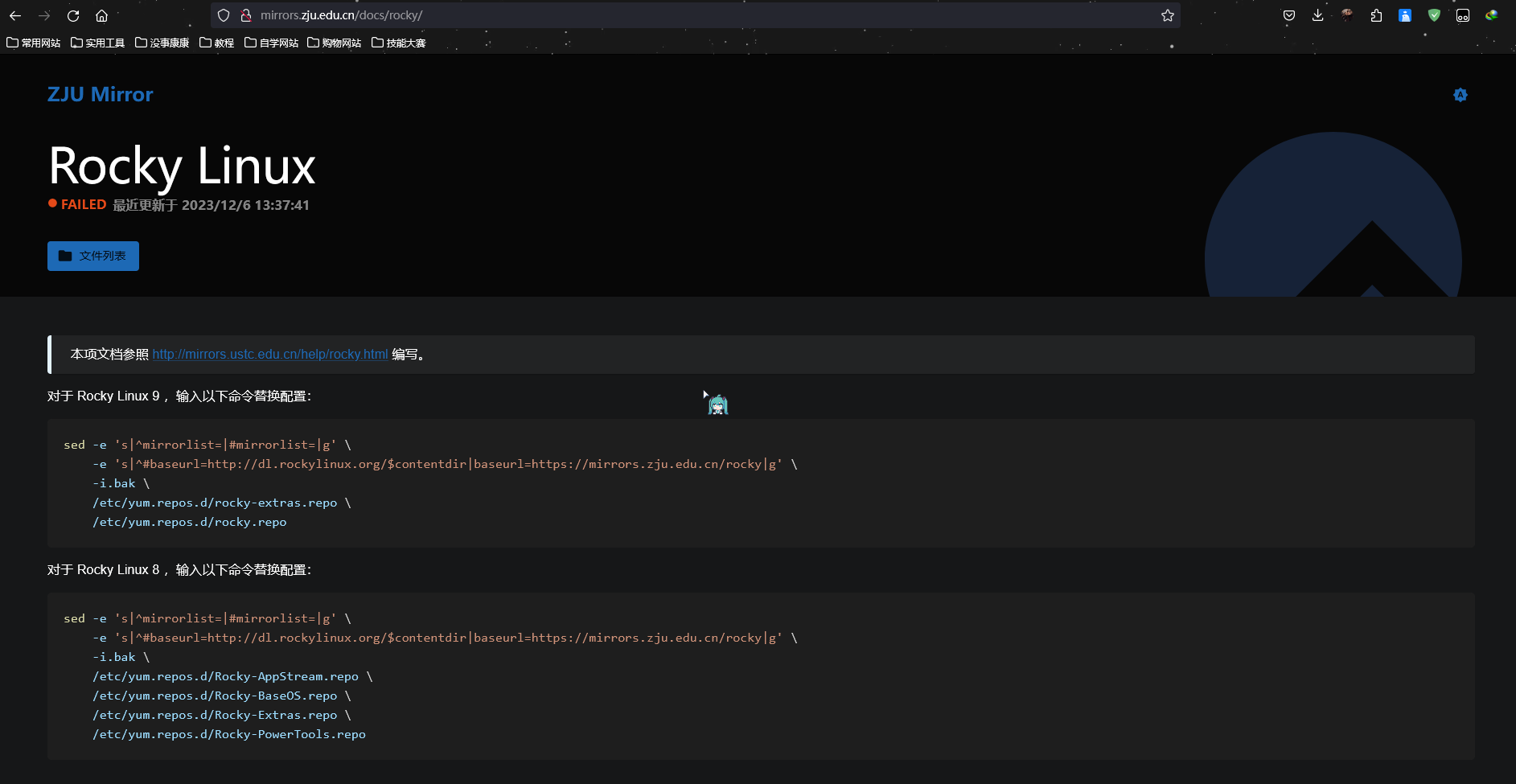Viewport: 1516px width, 784px height.
Task: Click the /etc/yum.repos.d/rocky.repo line
Action: (190, 522)
